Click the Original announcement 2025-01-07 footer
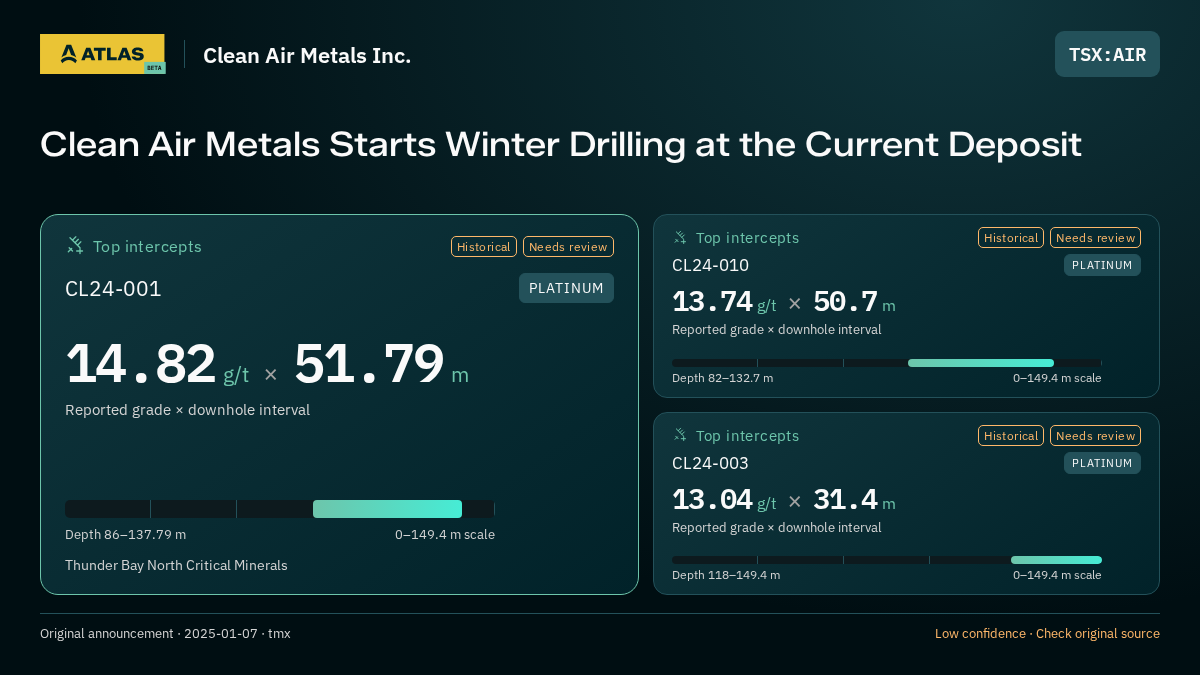Viewport: 1200px width, 675px height. pyautogui.click(x=165, y=634)
